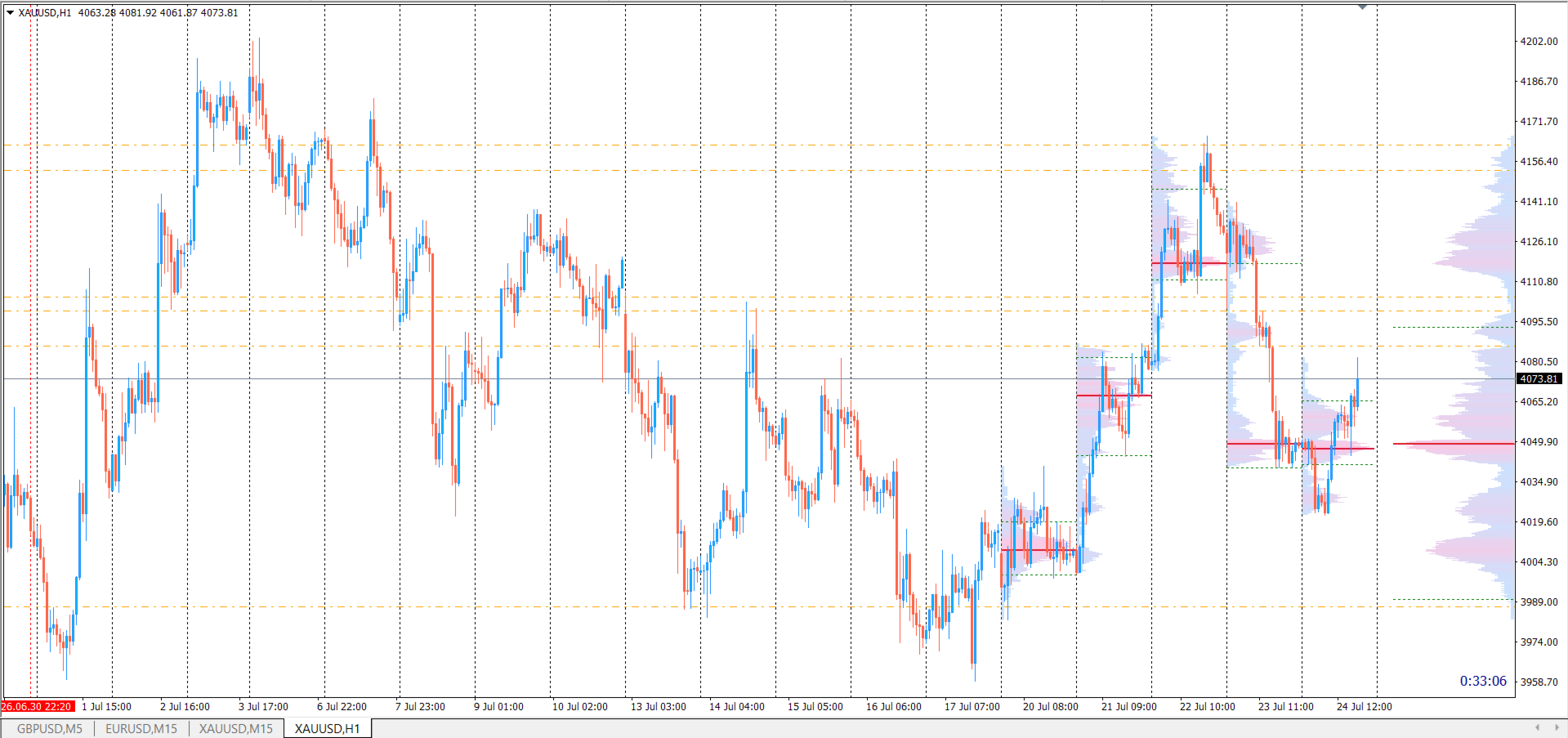Click the 3989.00 price scale label
Screen dimensions: 1568x738
(1539, 602)
